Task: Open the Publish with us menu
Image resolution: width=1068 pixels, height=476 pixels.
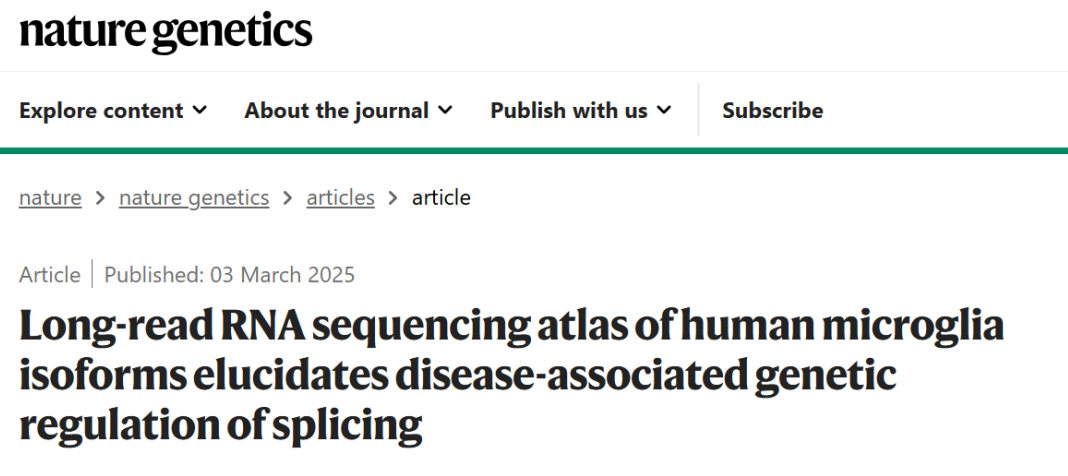Action: point(568,110)
